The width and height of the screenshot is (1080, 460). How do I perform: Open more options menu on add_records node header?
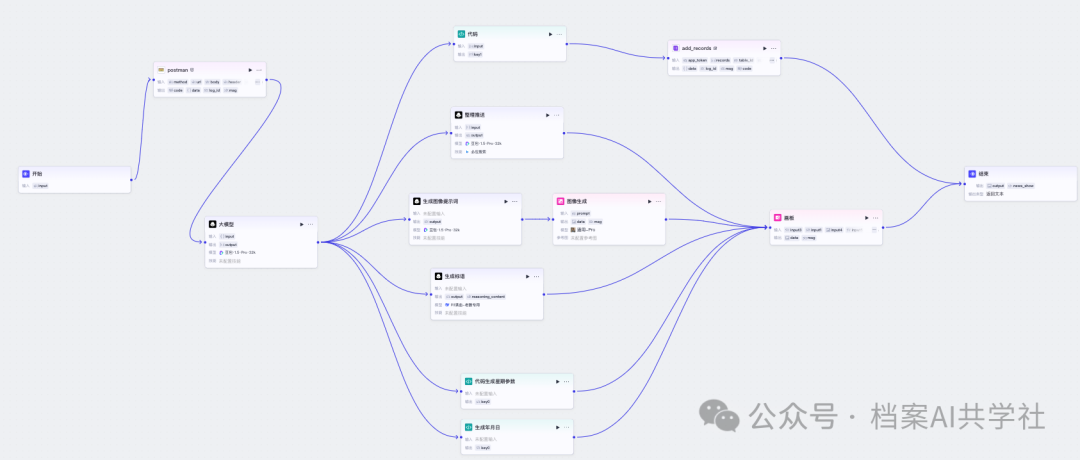773,48
